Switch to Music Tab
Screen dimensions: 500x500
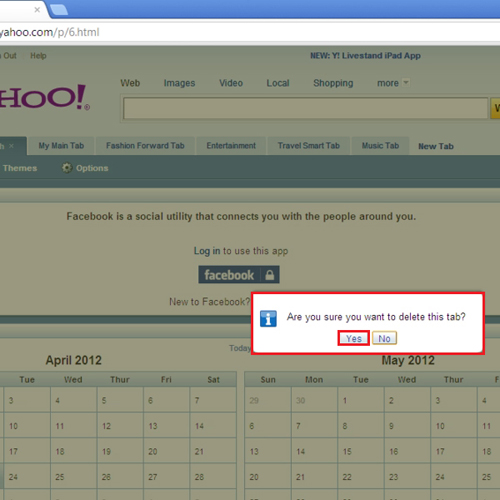tap(380, 146)
